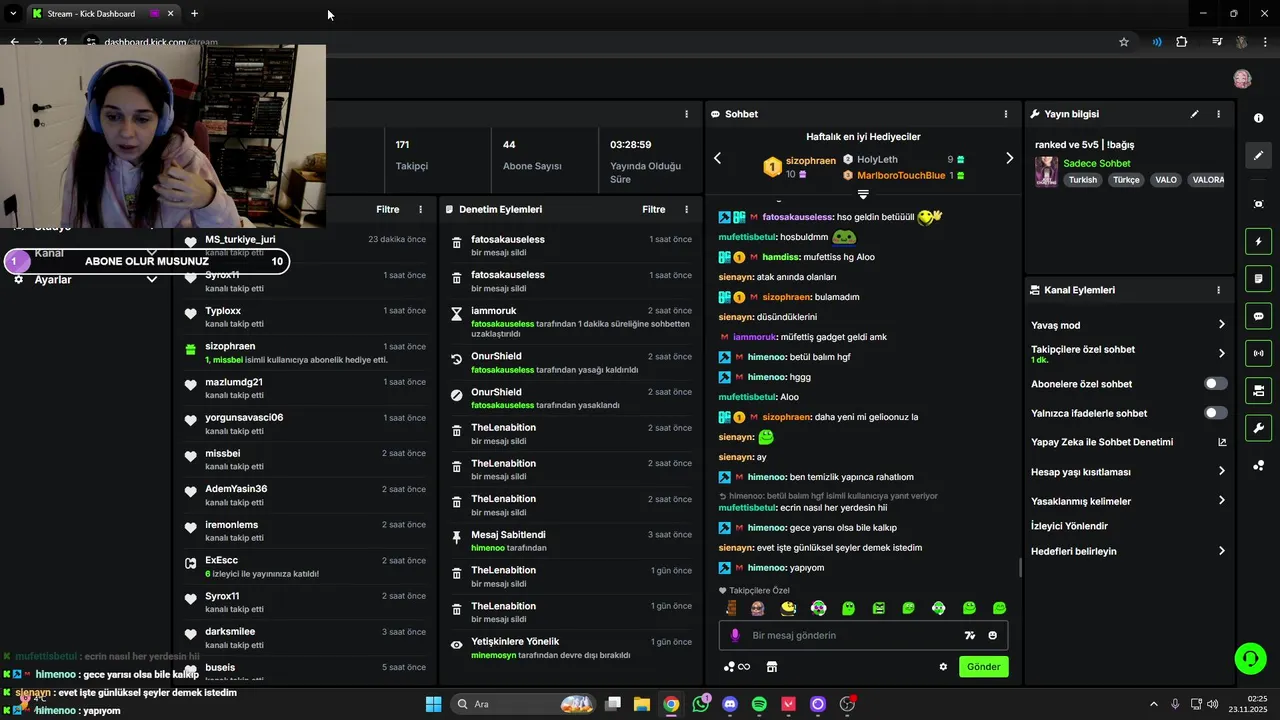Toggle Abonelere özel sohbet switch

tap(1215, 384)
